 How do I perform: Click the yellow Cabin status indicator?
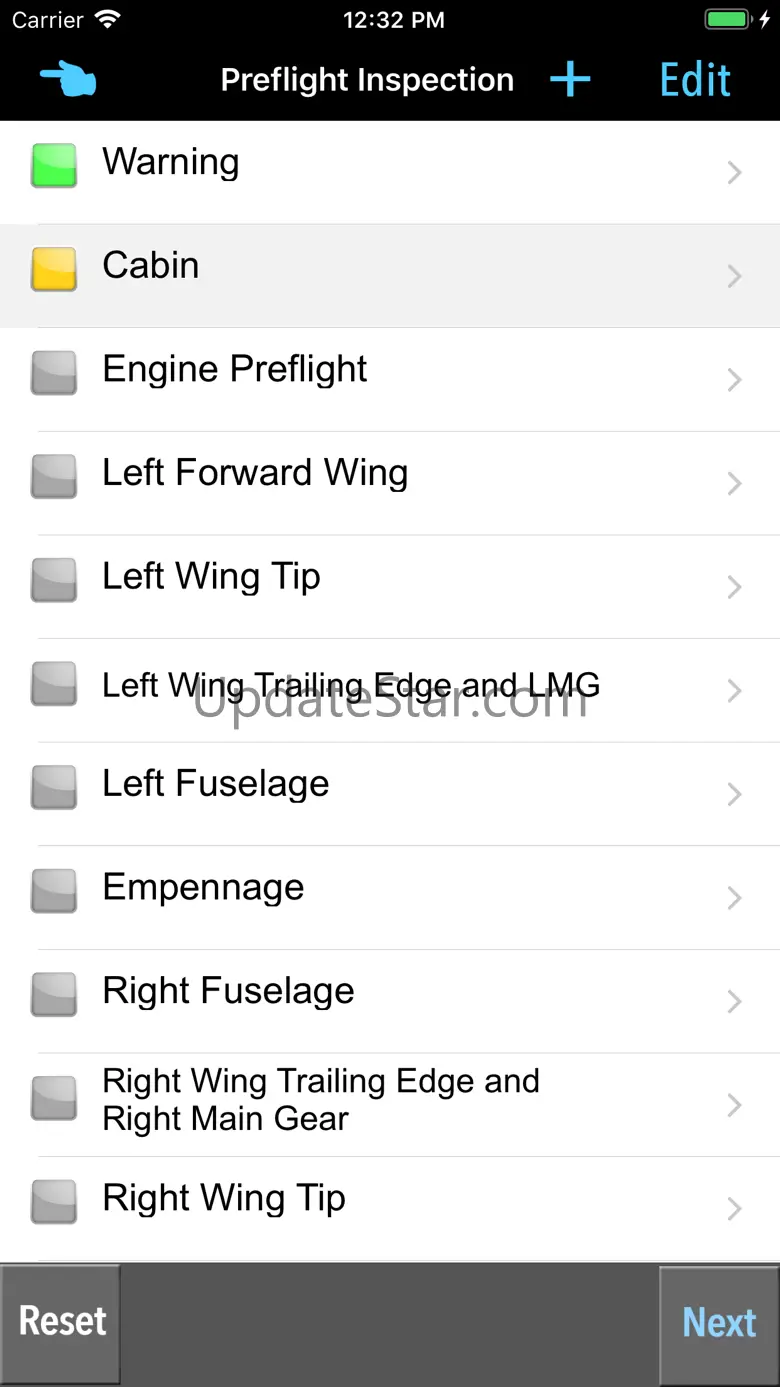click(54, 270)
